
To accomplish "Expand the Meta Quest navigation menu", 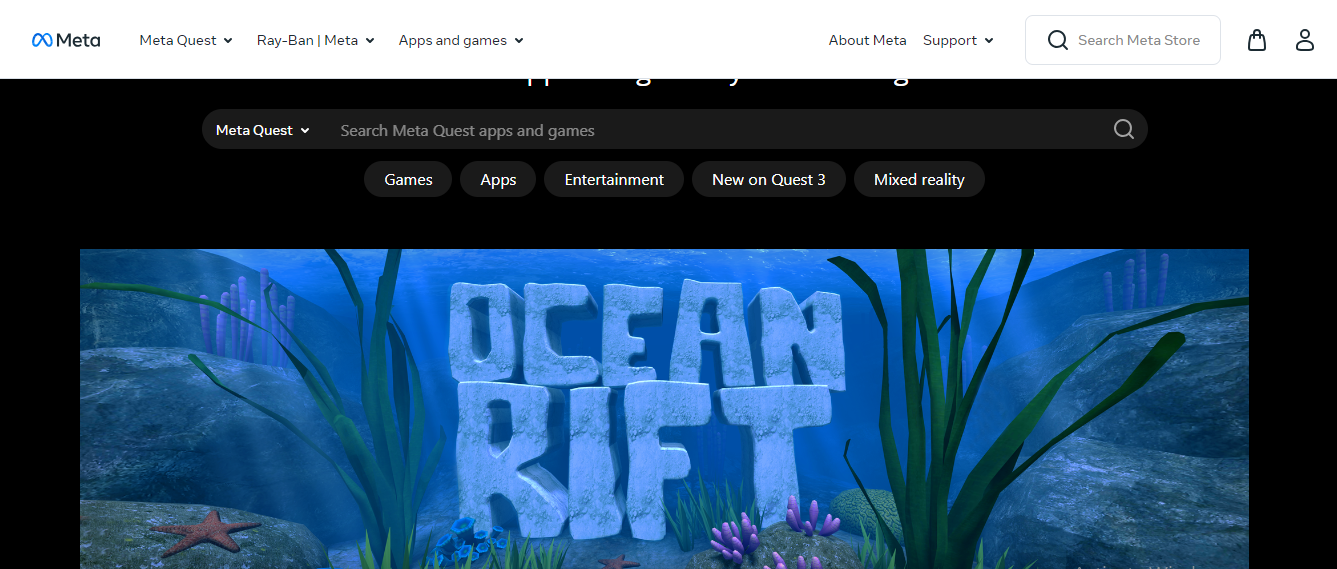I will [x=186, y=40].
